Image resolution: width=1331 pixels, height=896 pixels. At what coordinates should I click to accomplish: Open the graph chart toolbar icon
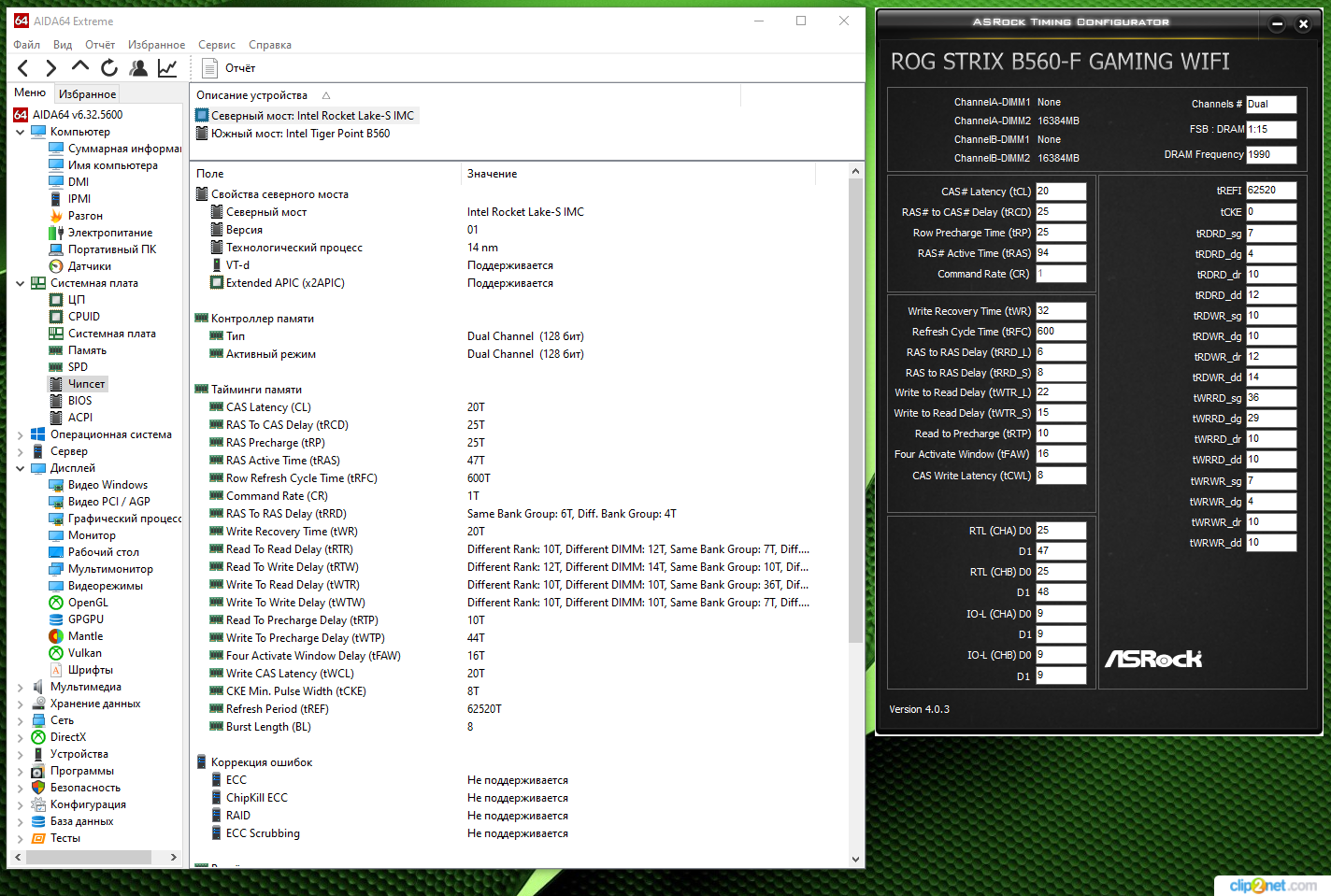[x=167, y=67]
